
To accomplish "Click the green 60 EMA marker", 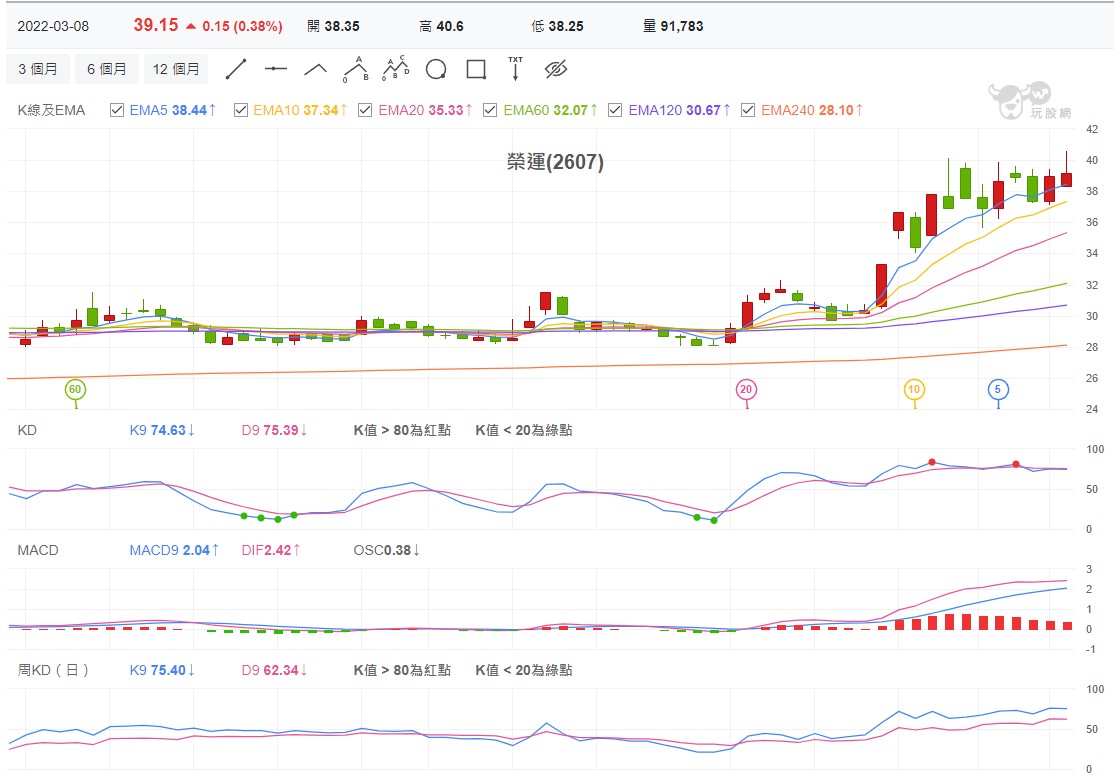I will [75, 390].
